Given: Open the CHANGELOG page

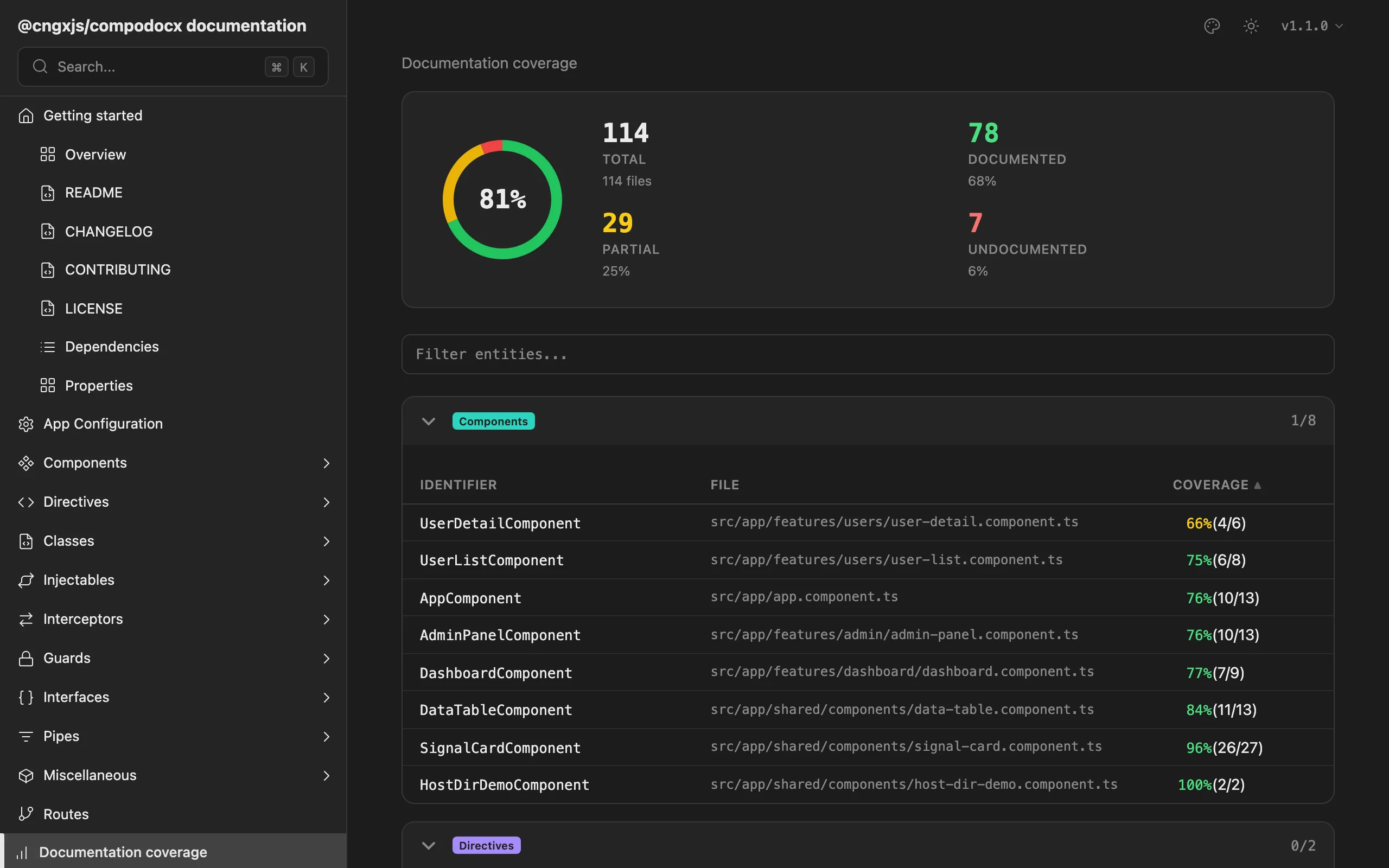Looking at the screenshot, I should (x=109, y=231).
